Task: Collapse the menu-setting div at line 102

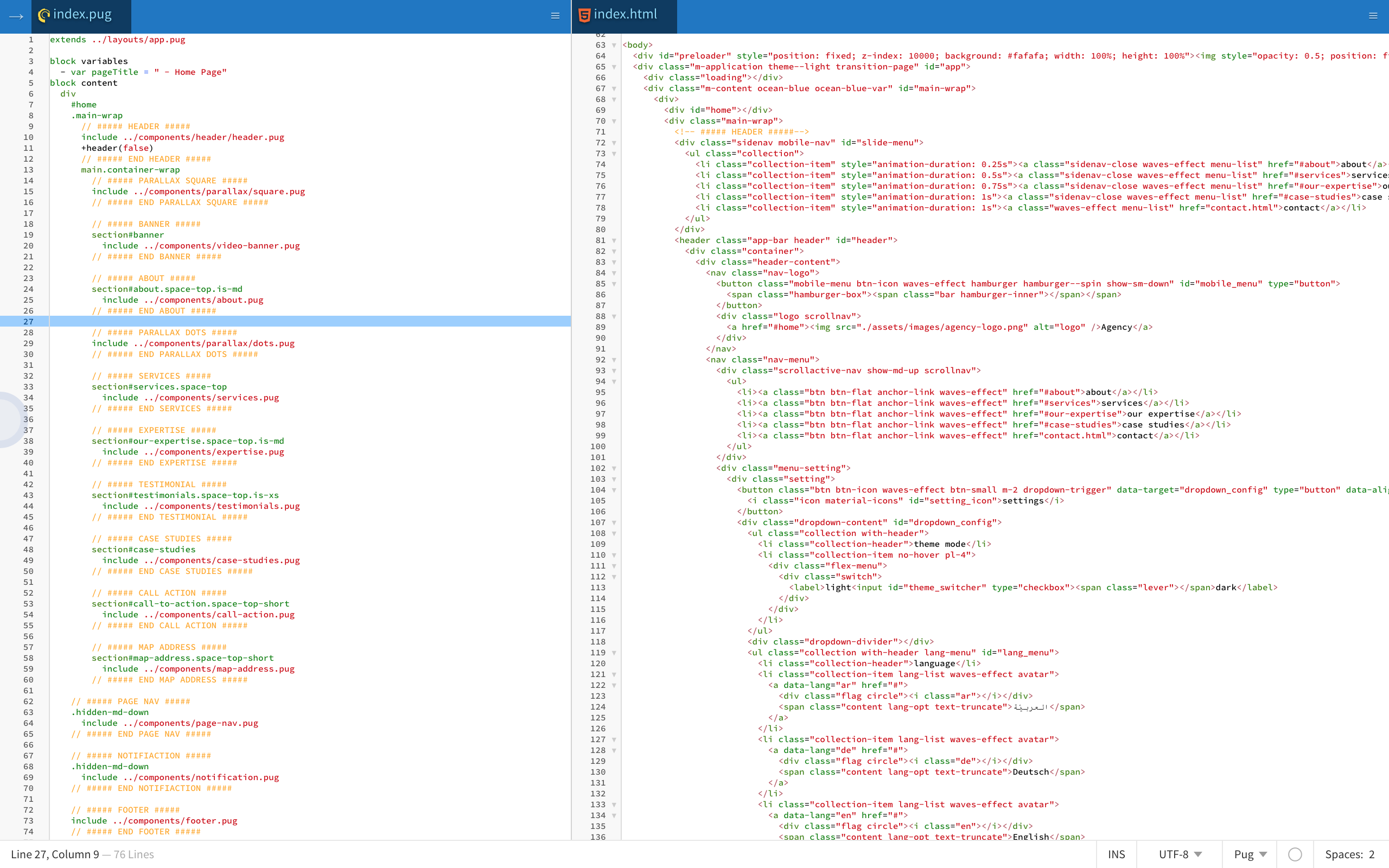Action: click(x=614, y=468)
